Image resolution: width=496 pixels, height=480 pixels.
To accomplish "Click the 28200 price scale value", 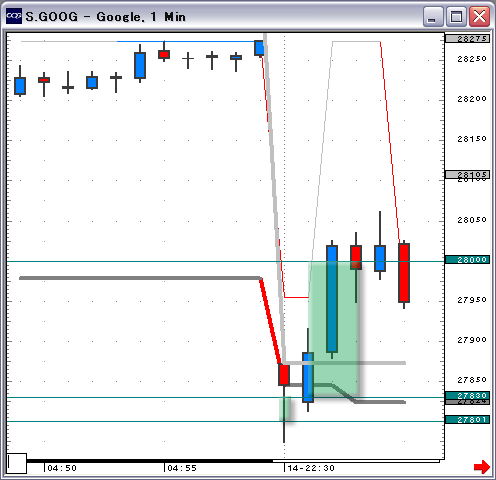I will 472,99.
